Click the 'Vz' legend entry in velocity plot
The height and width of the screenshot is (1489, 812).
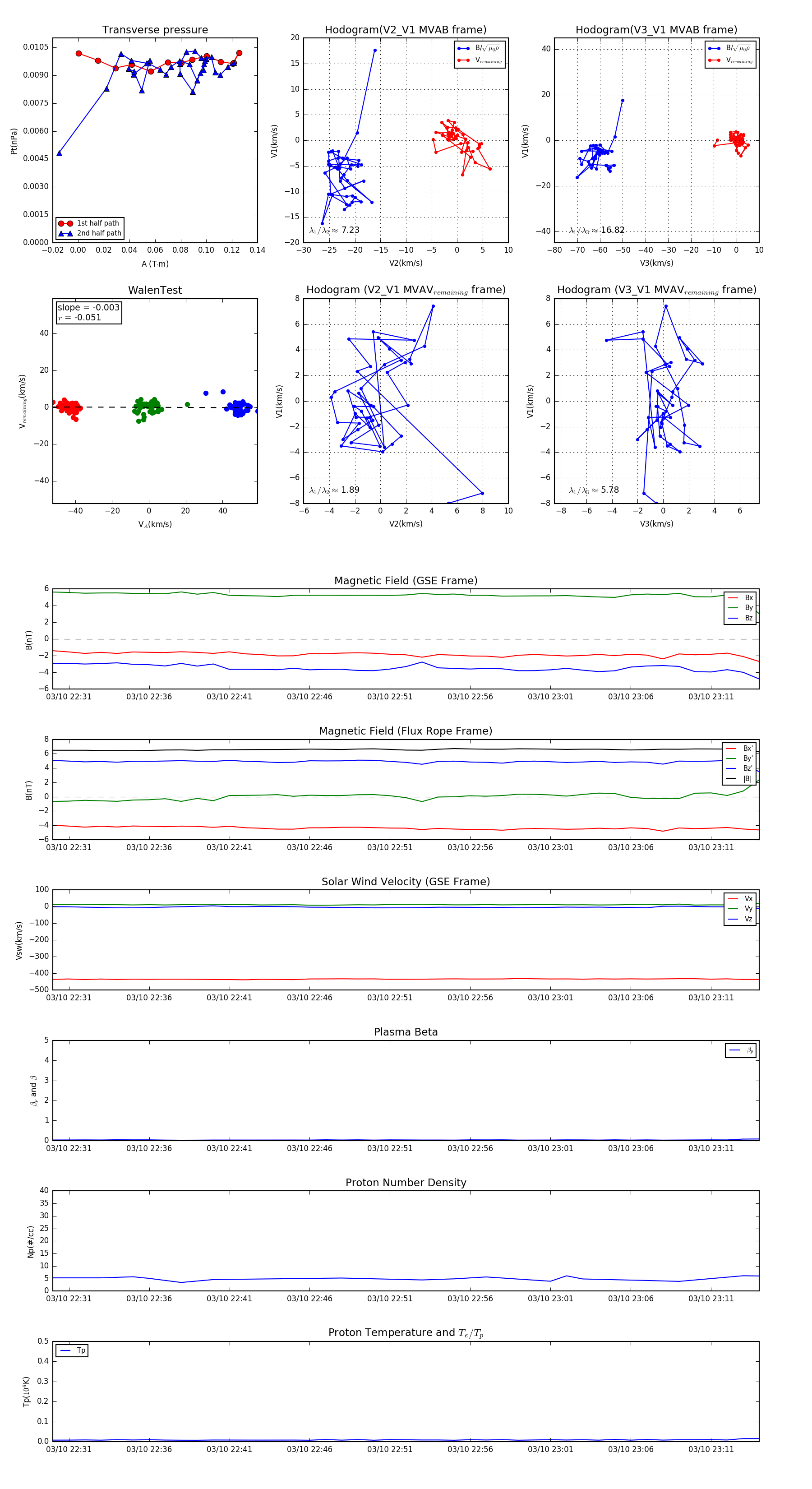pos(740,919)
